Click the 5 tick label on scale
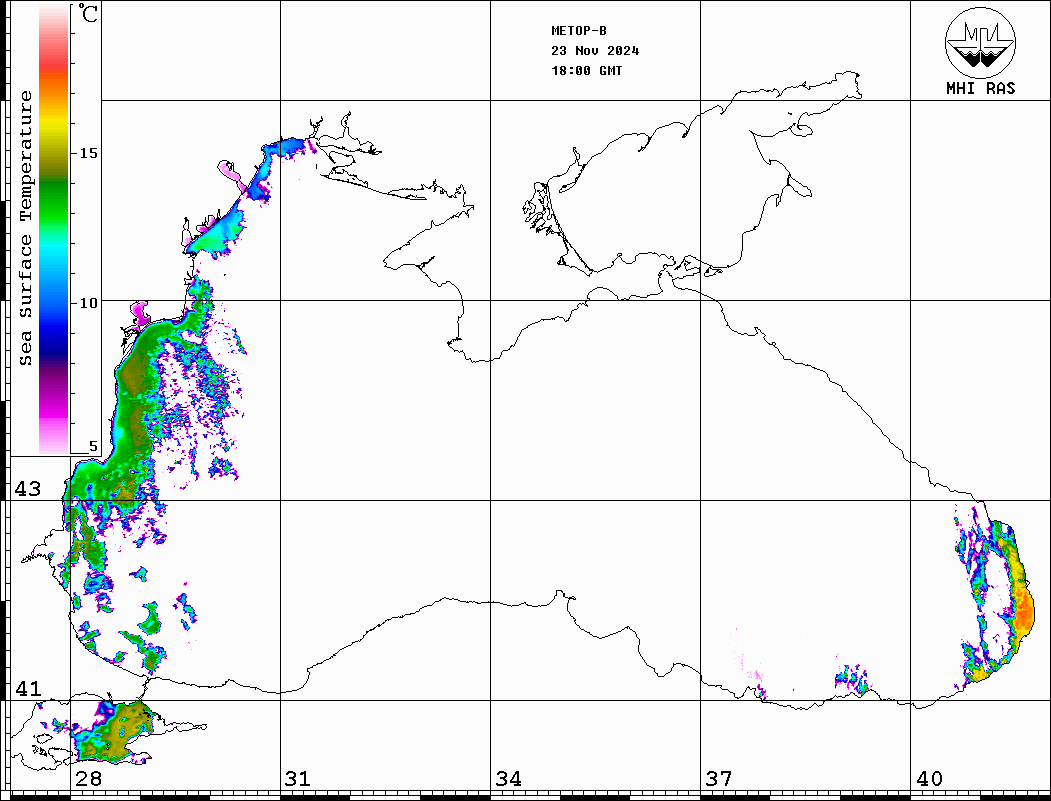1051x801 pixels. tap(93, 446)
